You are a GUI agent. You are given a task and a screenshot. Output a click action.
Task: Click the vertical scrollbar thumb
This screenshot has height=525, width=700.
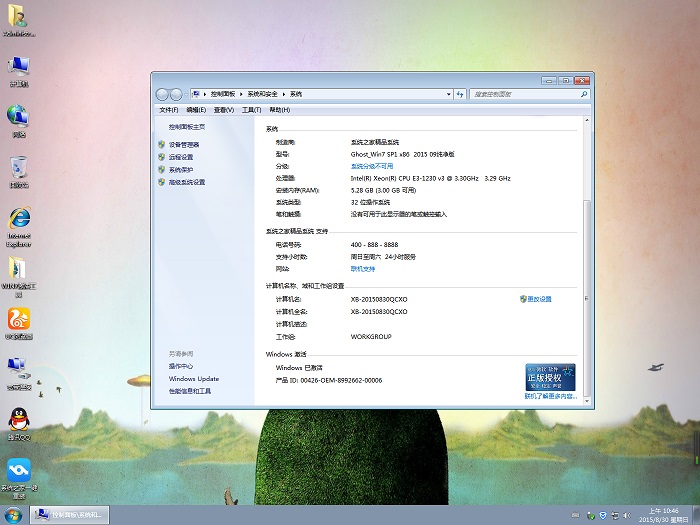[587, 298]
